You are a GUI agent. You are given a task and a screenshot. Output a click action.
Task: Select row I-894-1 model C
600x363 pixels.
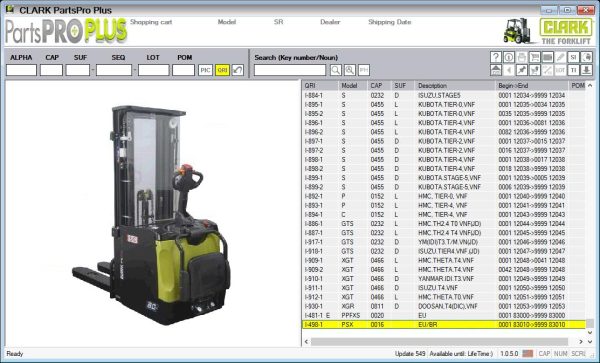point(444,215)
